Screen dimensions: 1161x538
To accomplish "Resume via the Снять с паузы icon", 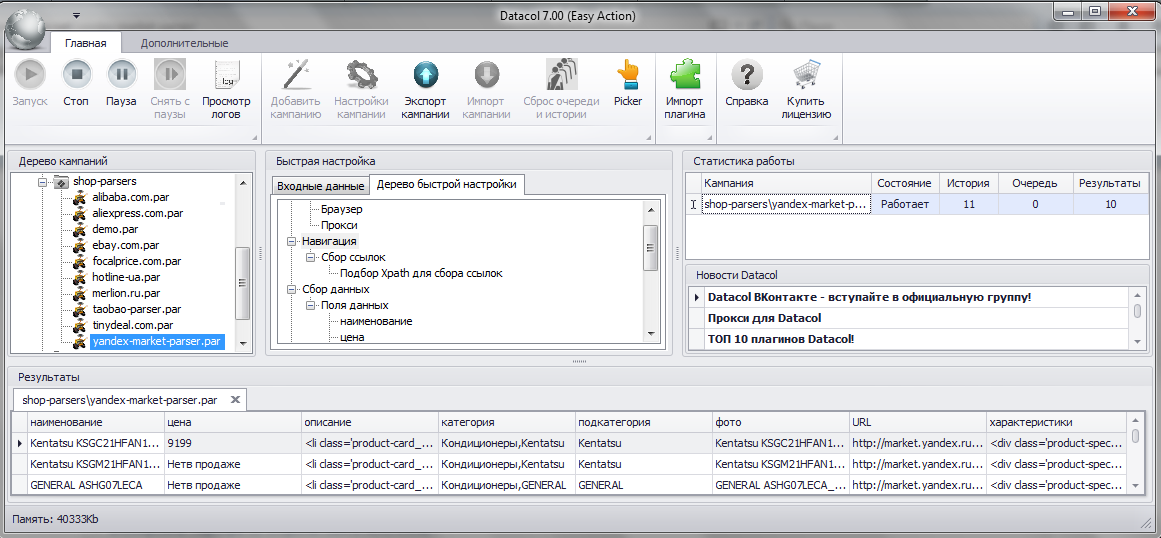I will point(170,75).
